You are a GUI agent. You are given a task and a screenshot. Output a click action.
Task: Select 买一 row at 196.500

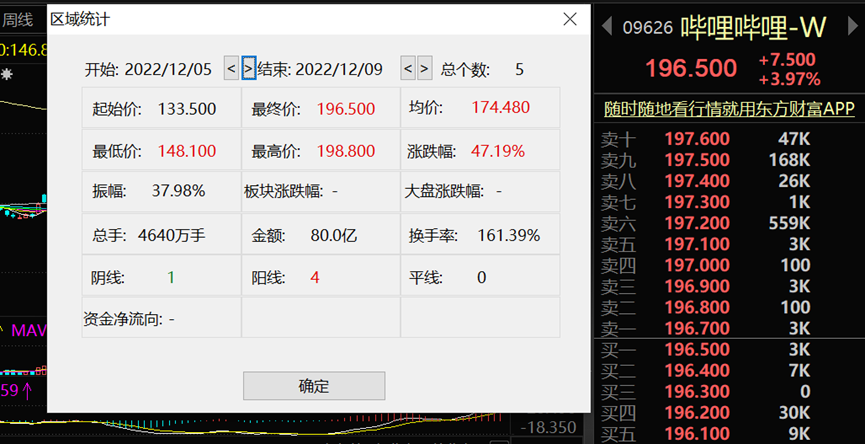729,350
